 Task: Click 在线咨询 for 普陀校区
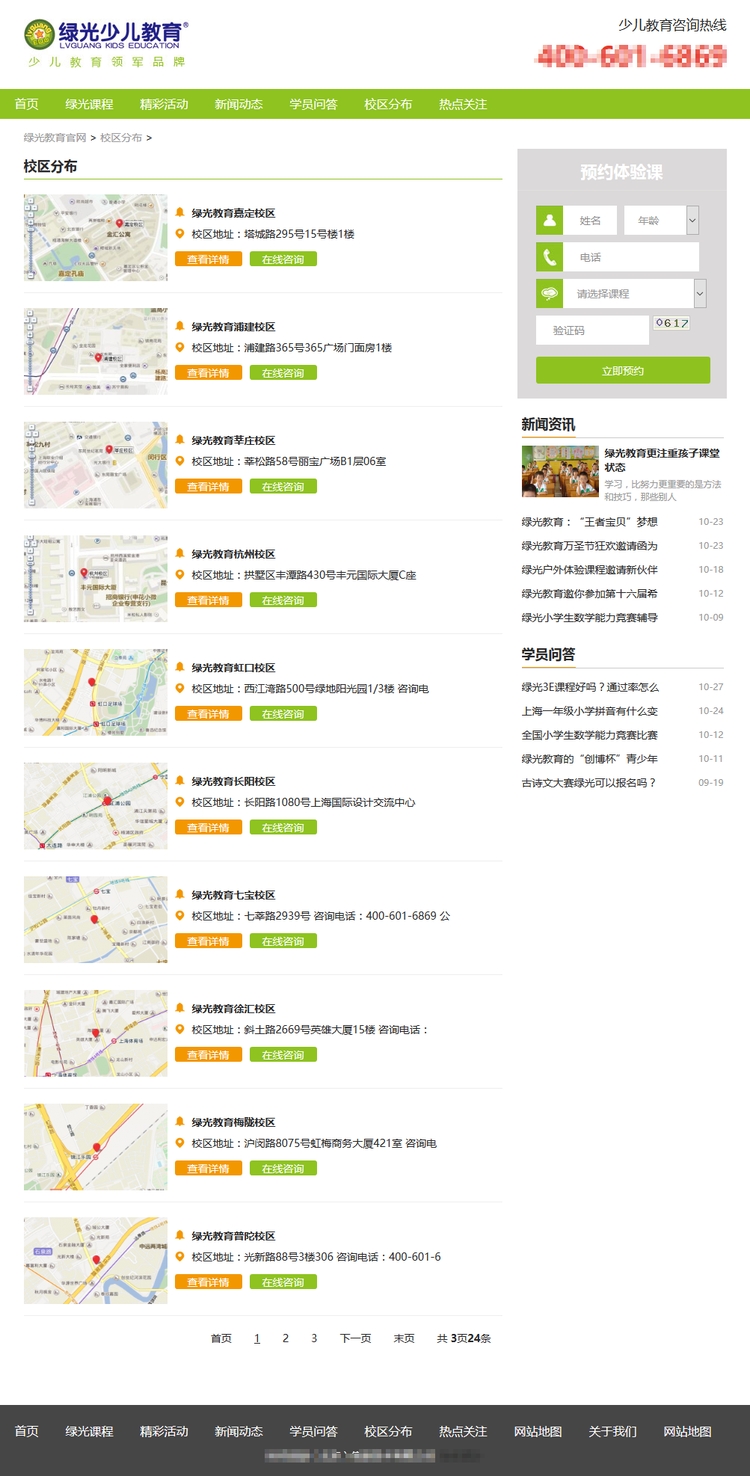click(x=283, y=1282)
